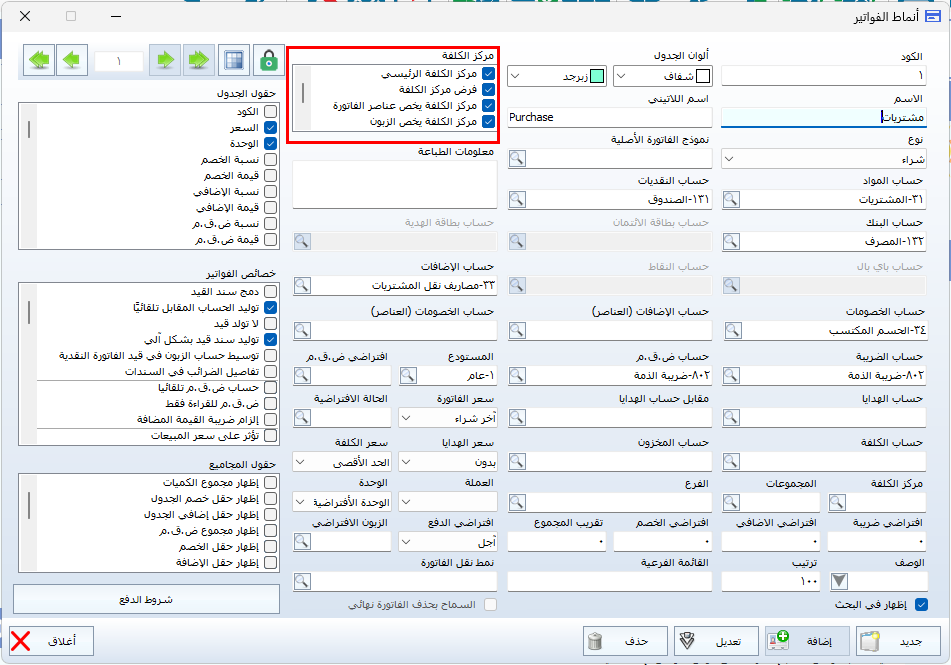This screenshot has width=951, height=665.
Task: Click the حذف delete button
Action: pos(624,640)
